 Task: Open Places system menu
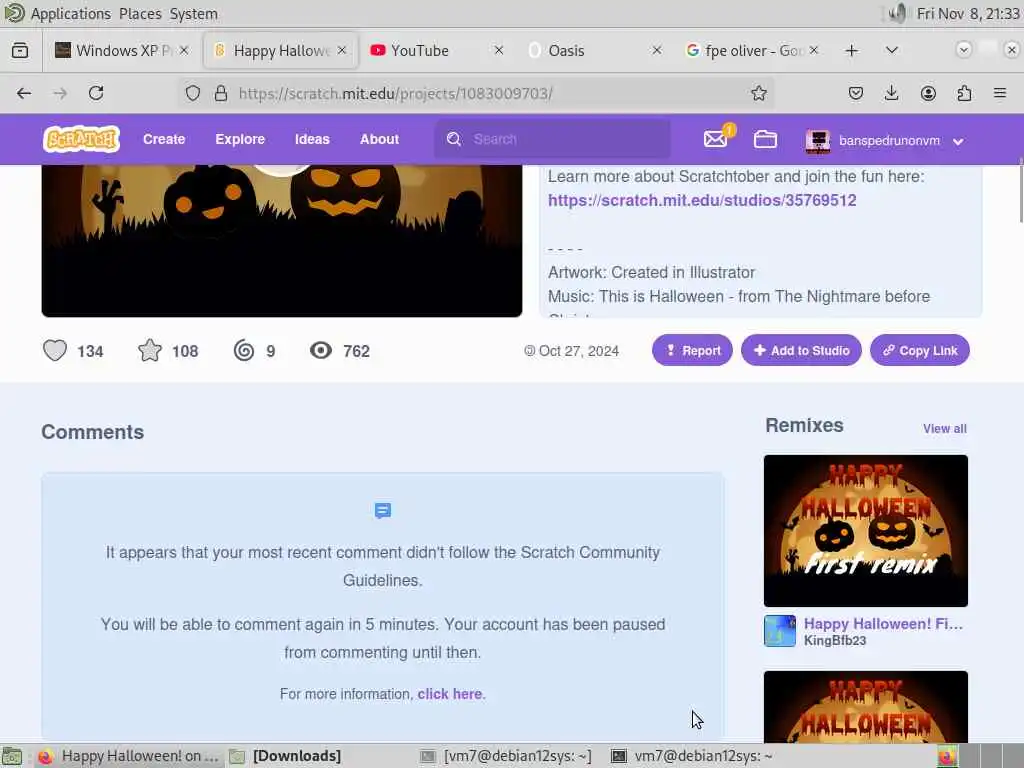coord(140,13)
